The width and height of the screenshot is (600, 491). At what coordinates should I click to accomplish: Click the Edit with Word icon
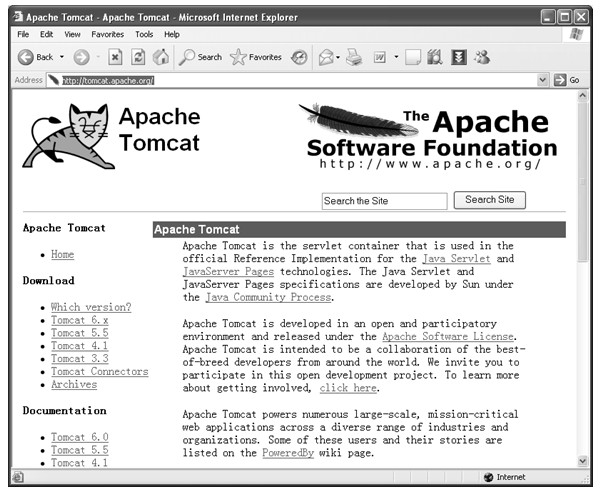point(380,58)
